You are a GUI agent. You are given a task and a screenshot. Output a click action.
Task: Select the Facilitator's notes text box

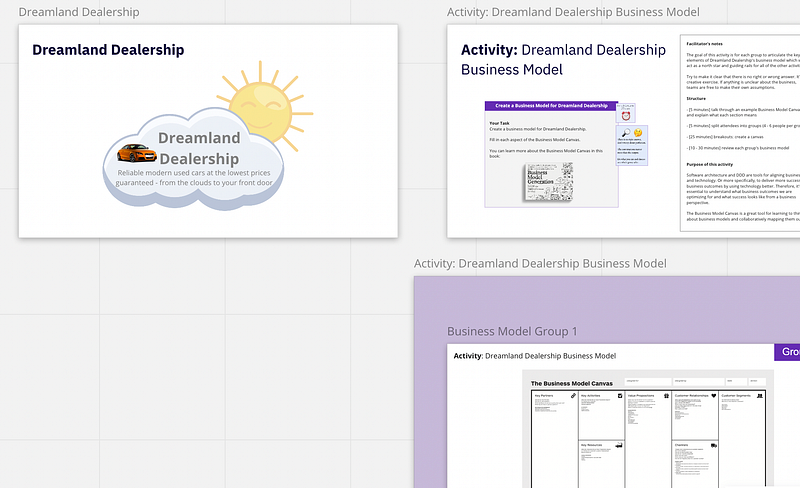pos(740,133)
